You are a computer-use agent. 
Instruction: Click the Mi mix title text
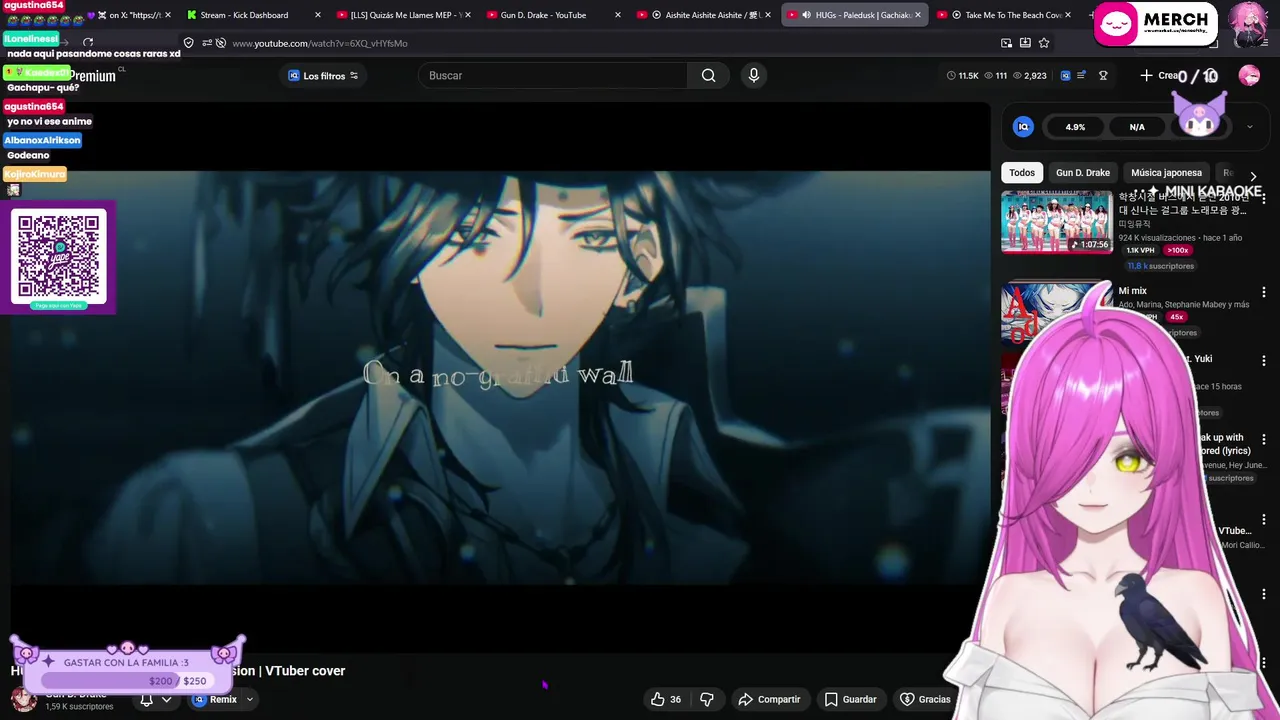[x=1132, y=291]
